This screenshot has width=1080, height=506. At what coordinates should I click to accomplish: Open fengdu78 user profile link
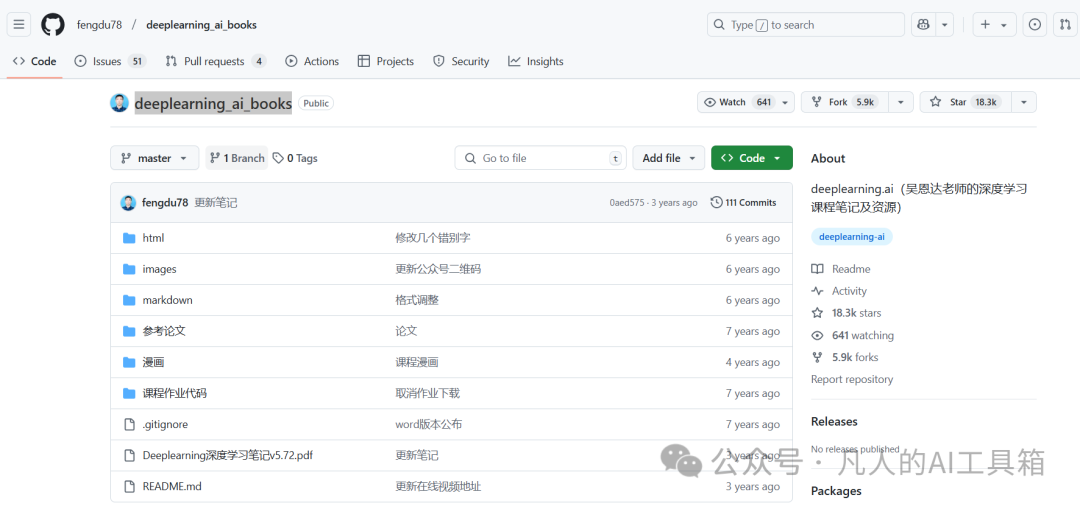click(x=99, y=25)
